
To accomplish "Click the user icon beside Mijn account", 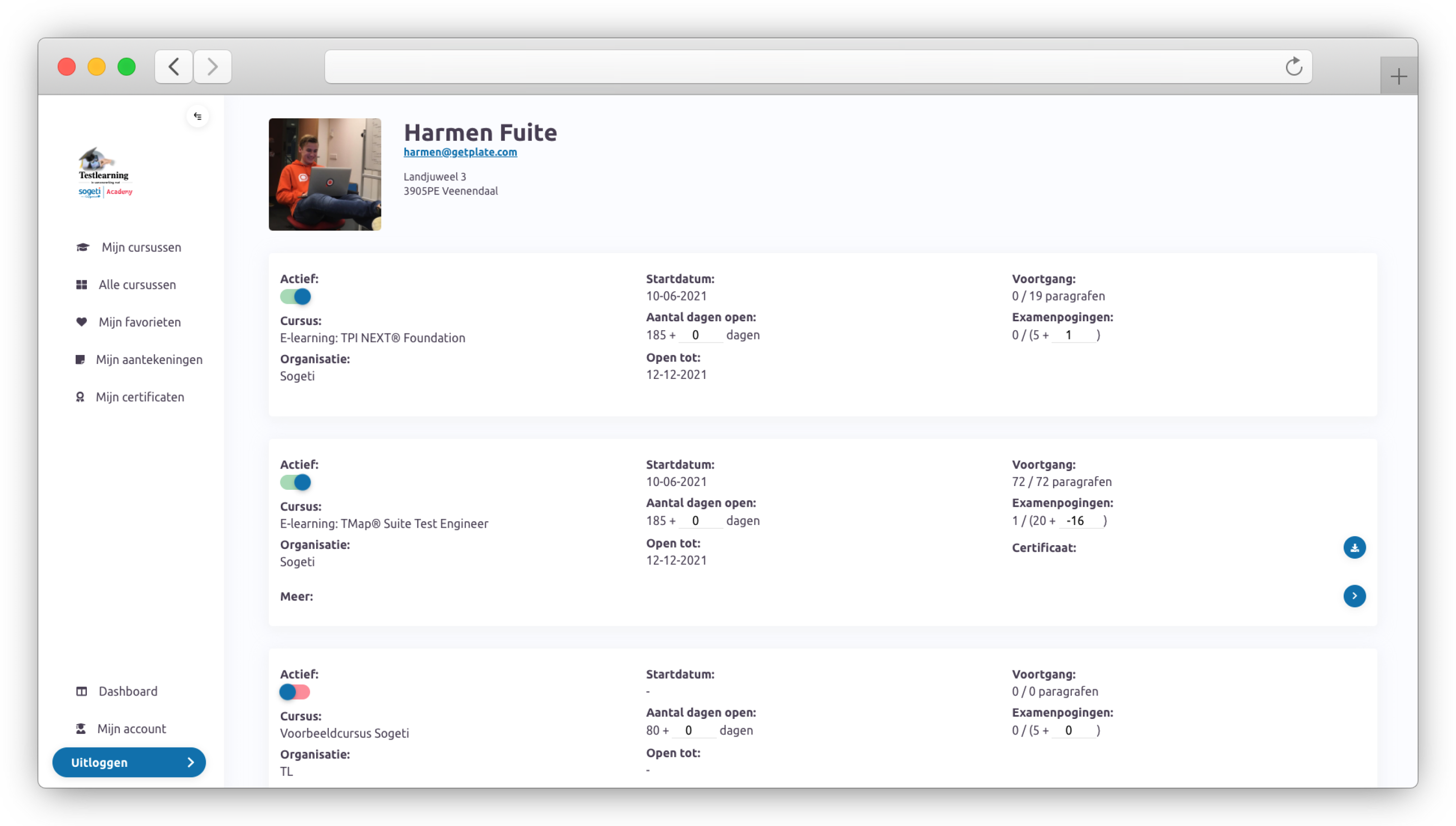I will (x=81, y=729).
